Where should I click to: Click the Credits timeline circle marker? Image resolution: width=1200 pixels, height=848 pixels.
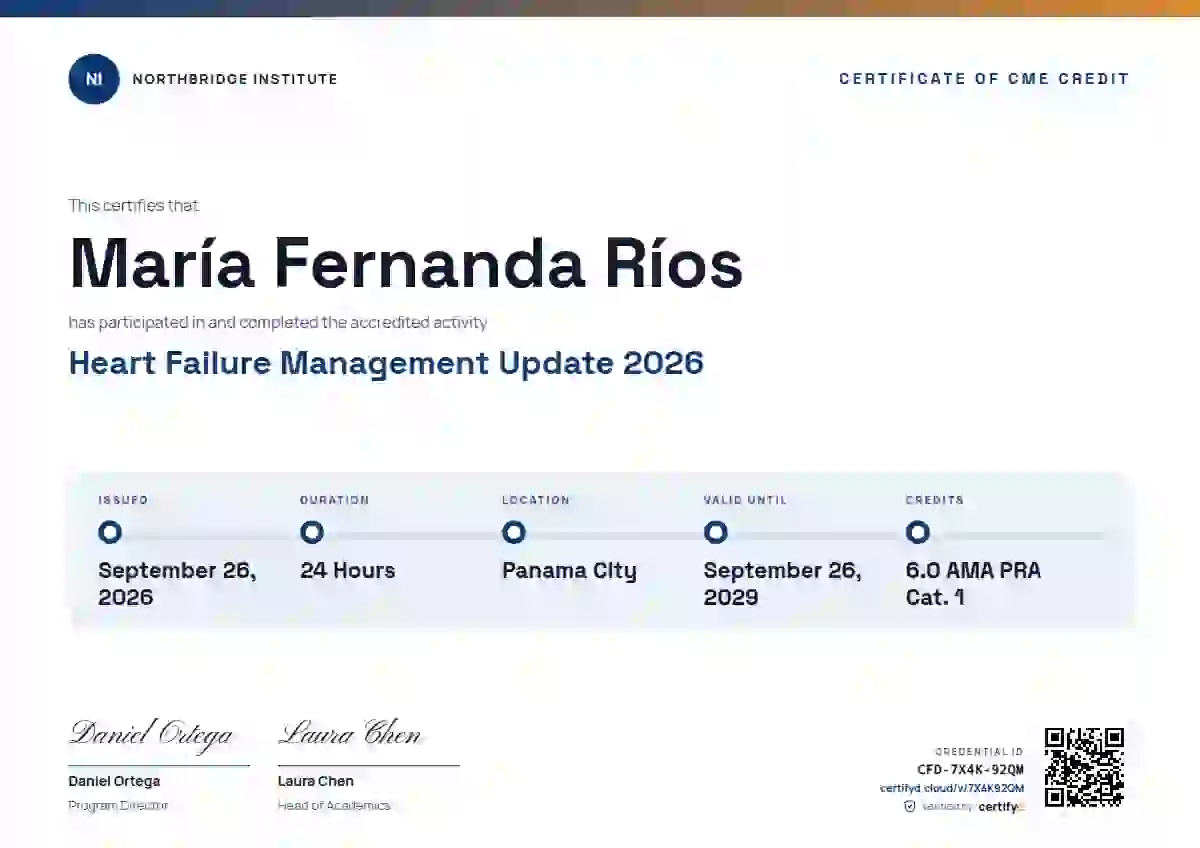tap(917, 532)
